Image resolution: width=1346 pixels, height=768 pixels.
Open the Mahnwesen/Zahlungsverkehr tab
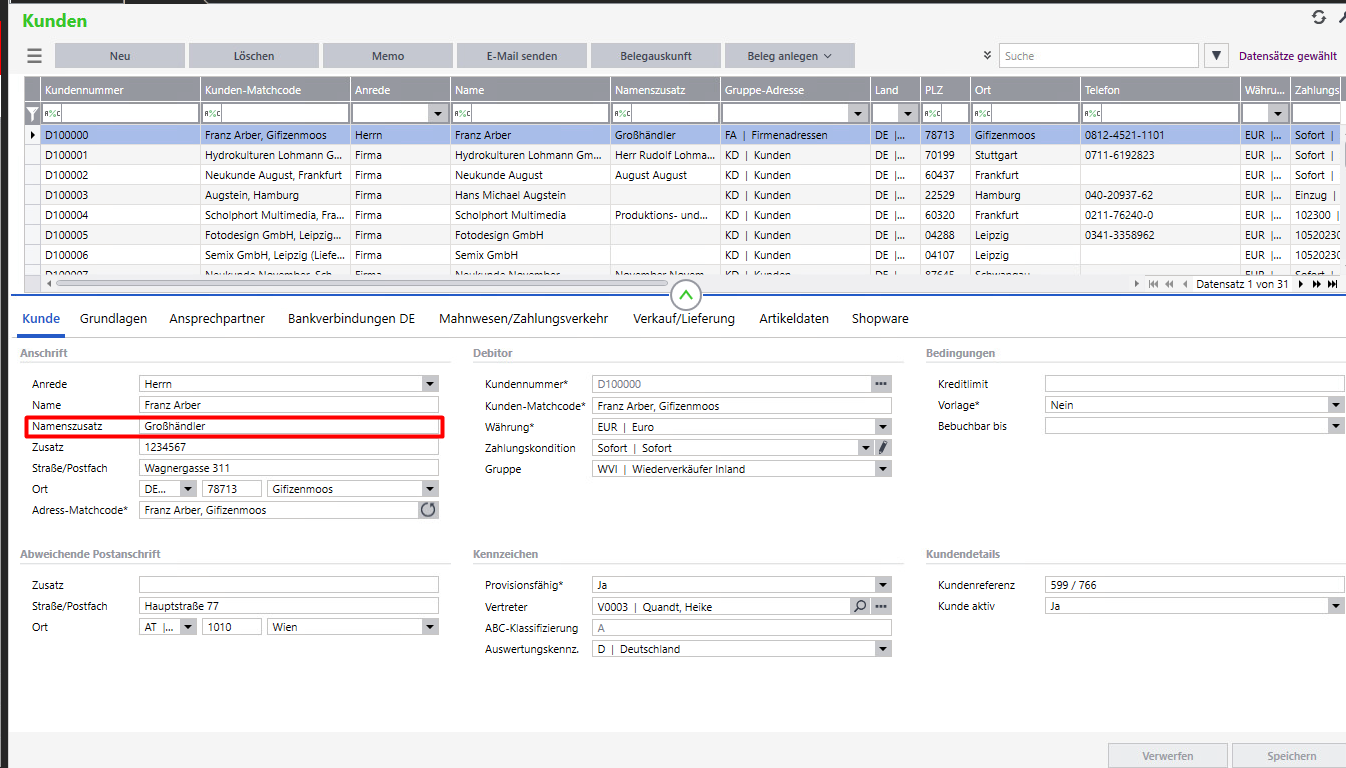pos(524,319)
